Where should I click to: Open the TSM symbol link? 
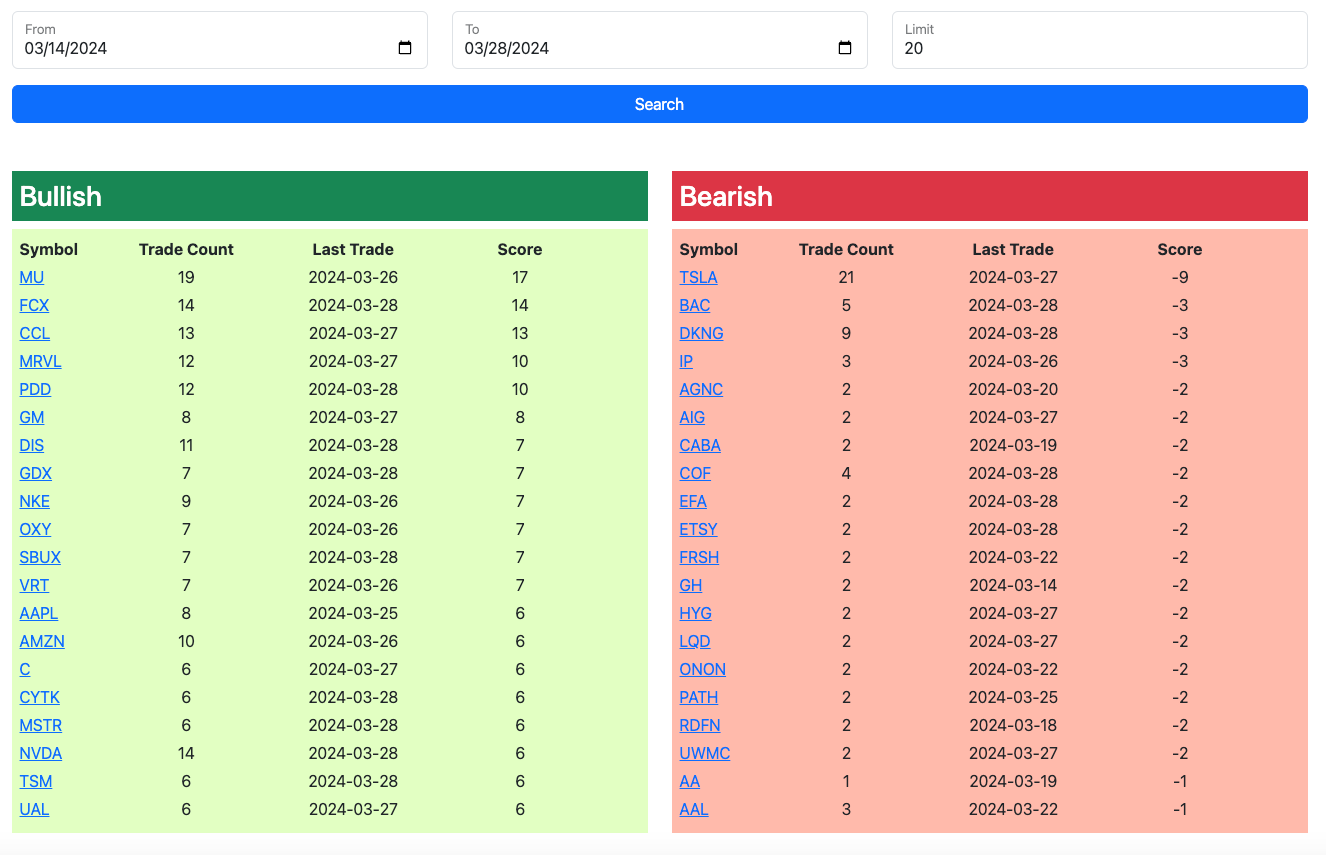pos(36,781)
